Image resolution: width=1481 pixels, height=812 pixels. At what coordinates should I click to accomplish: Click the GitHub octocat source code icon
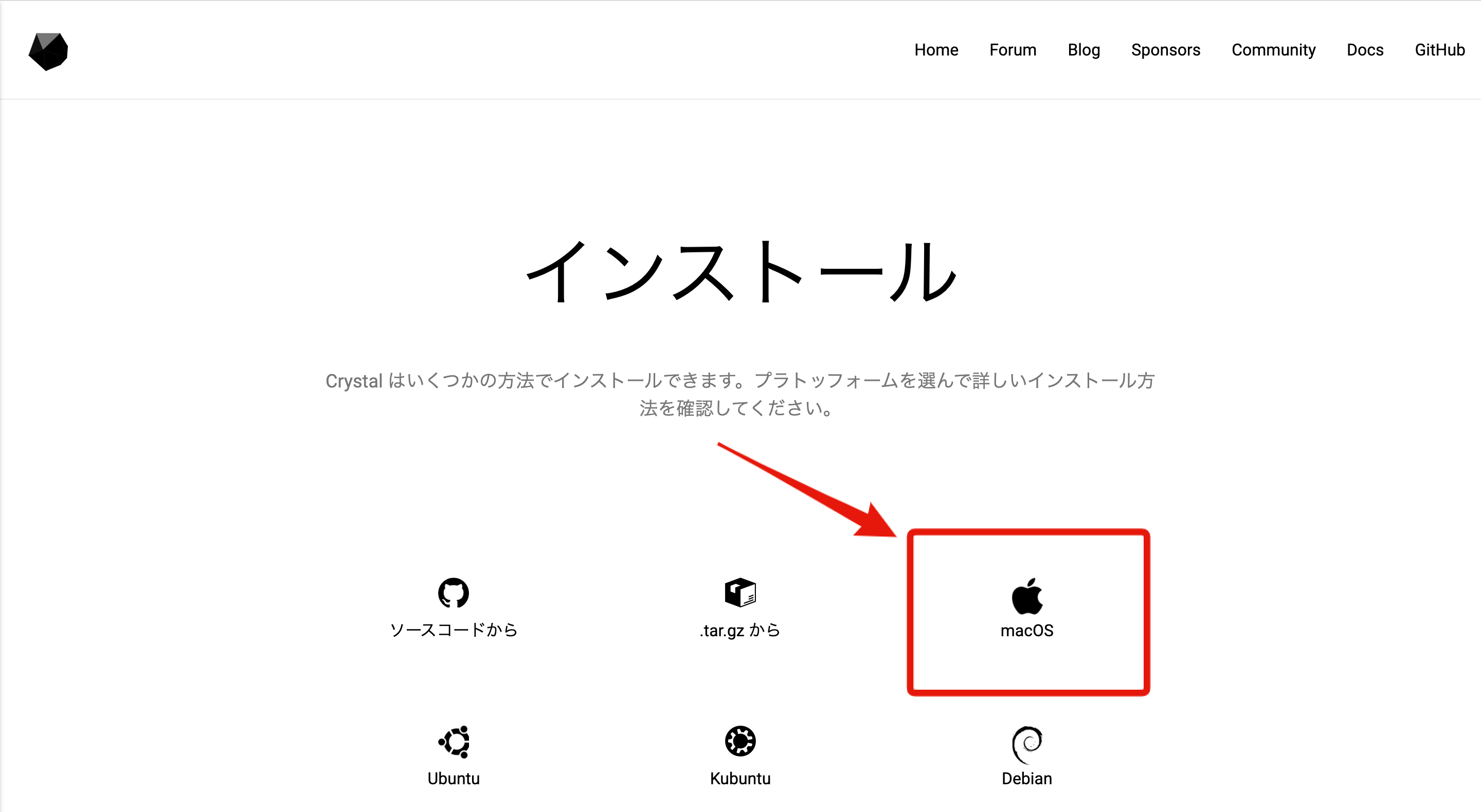(453, 593)
